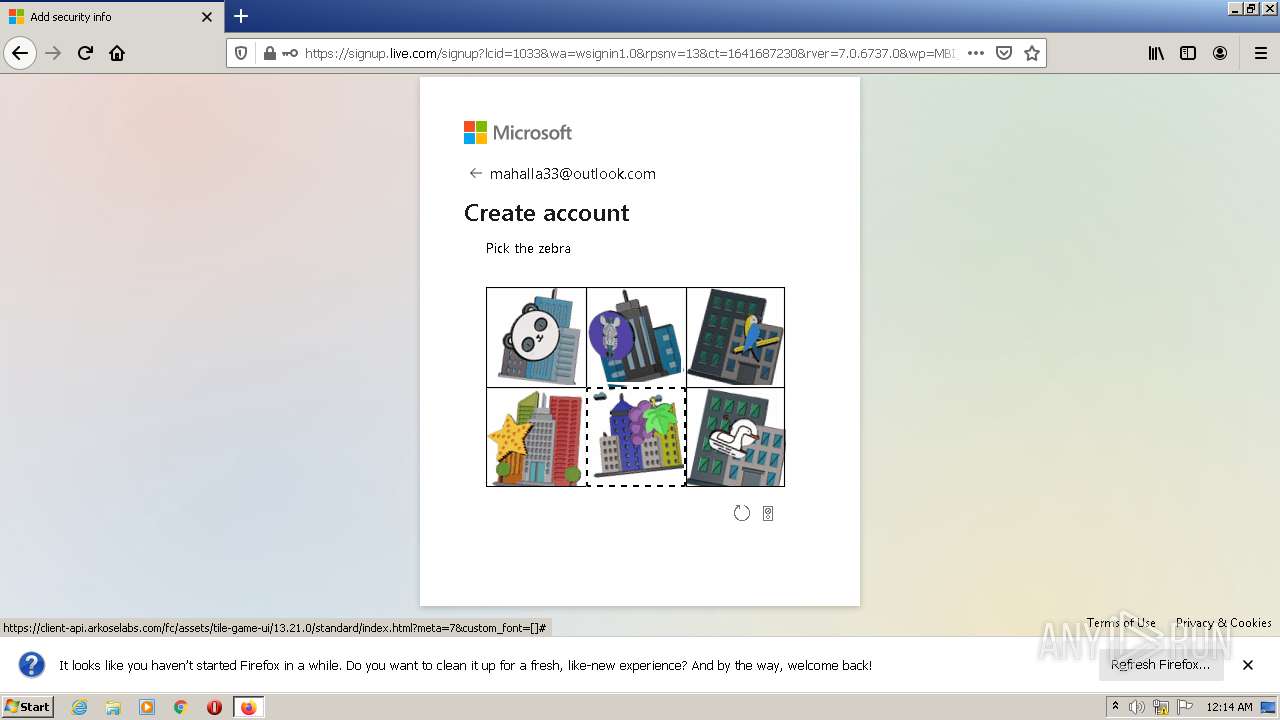This screenshot has width=1280, height=720.
Task: Click the Refresh Firefox button
Action: pos(1160,664)
